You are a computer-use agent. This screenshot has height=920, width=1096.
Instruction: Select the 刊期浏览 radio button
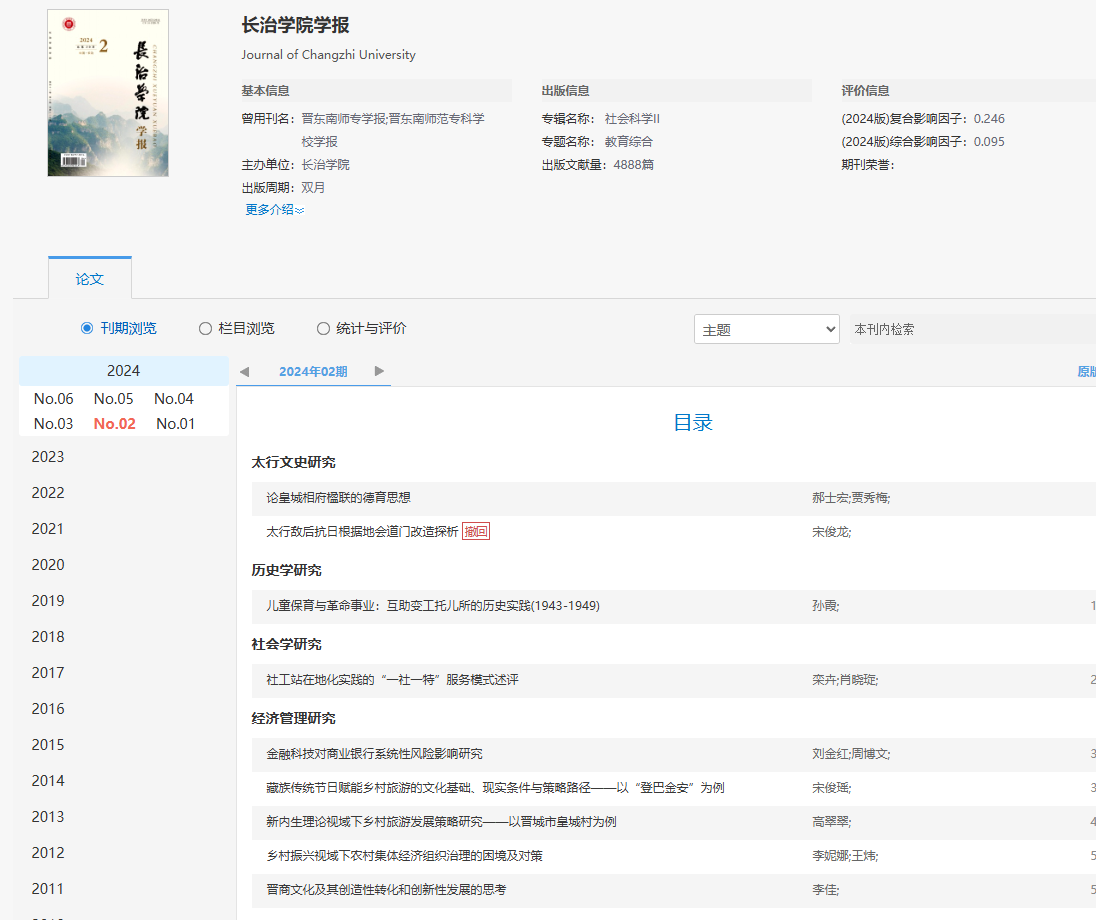tap(87, 328)
